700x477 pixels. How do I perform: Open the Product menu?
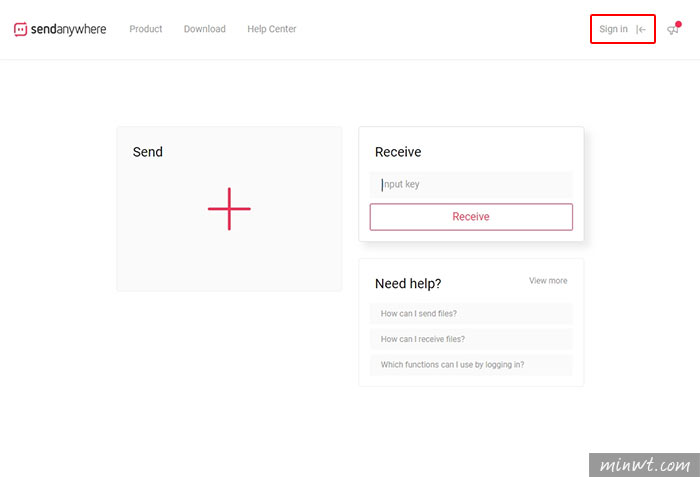click(x=146, y=29)
